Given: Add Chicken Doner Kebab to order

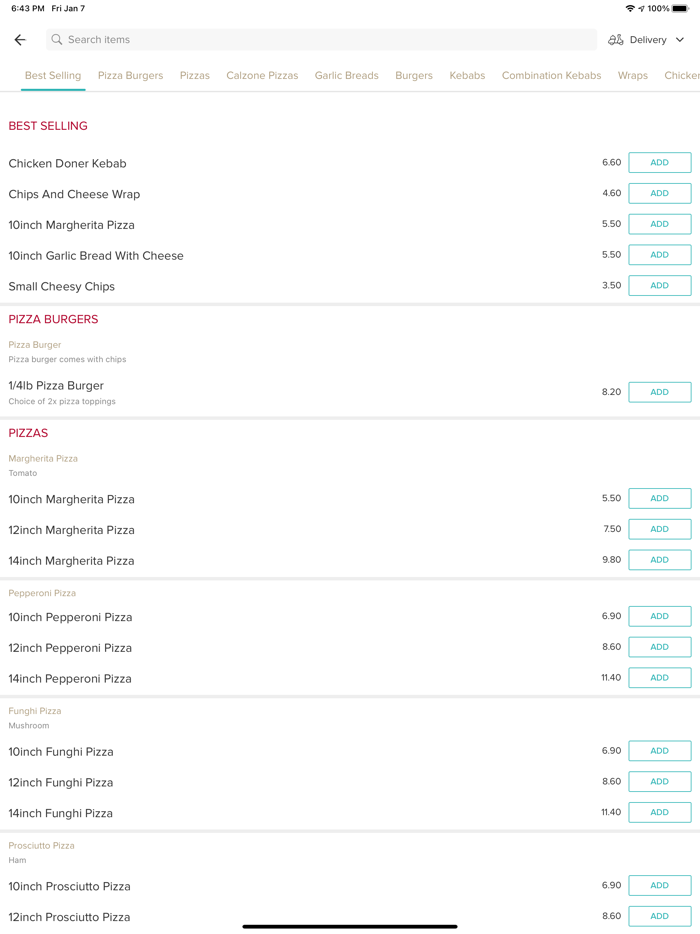Looking at the screenshot, I should click(x=659, y=163).
